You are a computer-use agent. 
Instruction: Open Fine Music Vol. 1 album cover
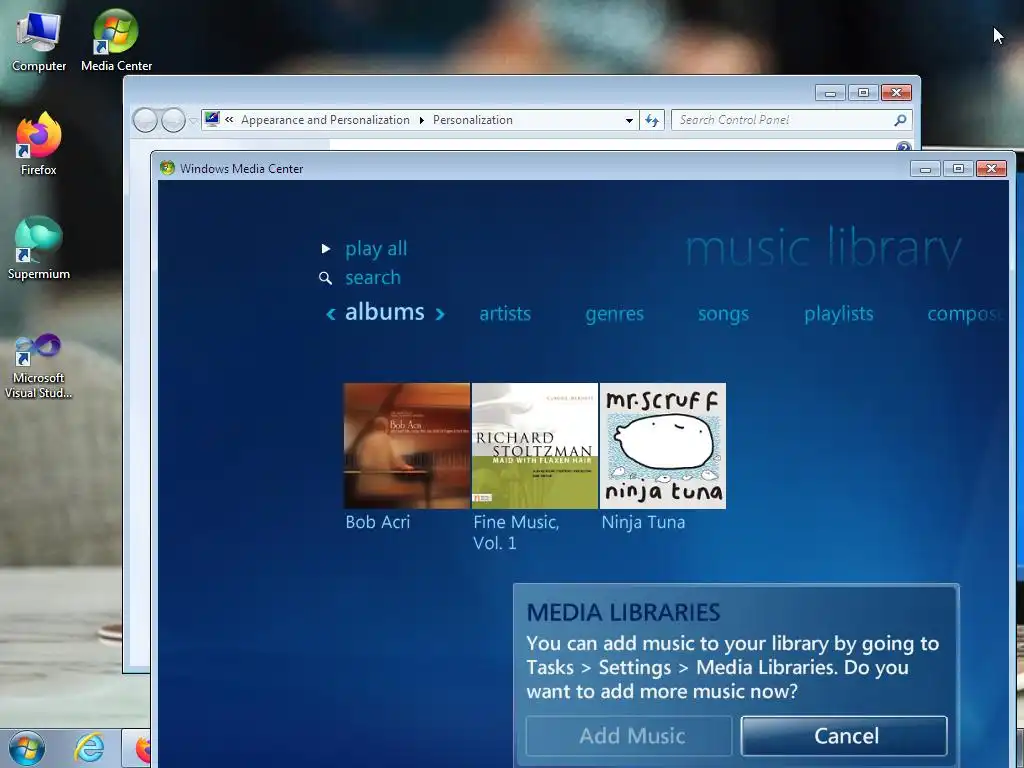[x=534, y=446]
